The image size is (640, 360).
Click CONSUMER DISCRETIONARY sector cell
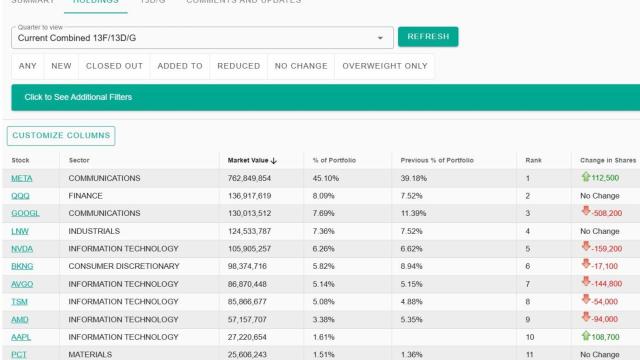click(x=124, y=267)
